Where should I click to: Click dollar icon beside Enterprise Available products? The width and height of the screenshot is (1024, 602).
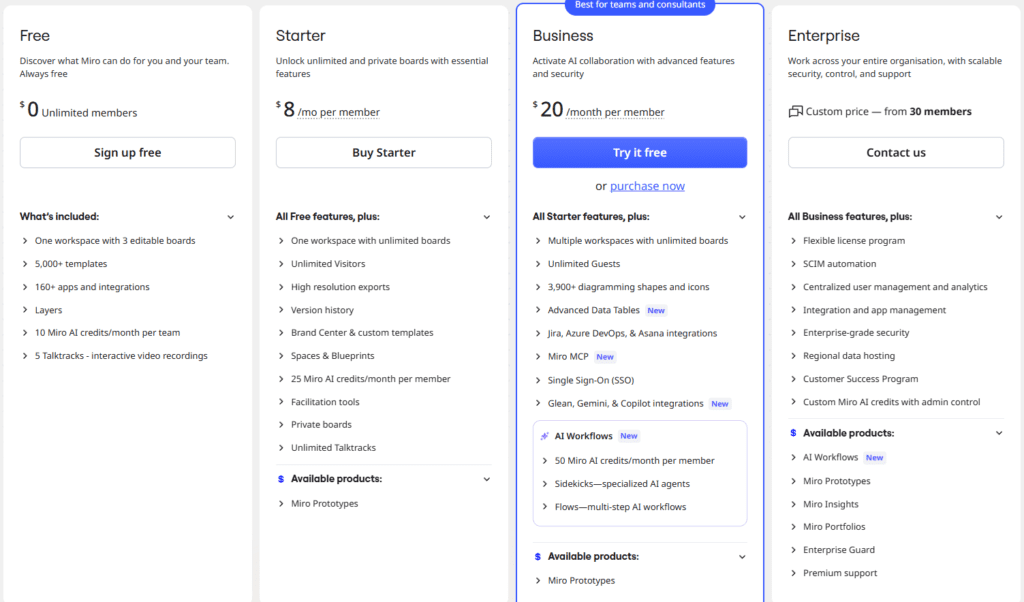click(x=793, y=433)
